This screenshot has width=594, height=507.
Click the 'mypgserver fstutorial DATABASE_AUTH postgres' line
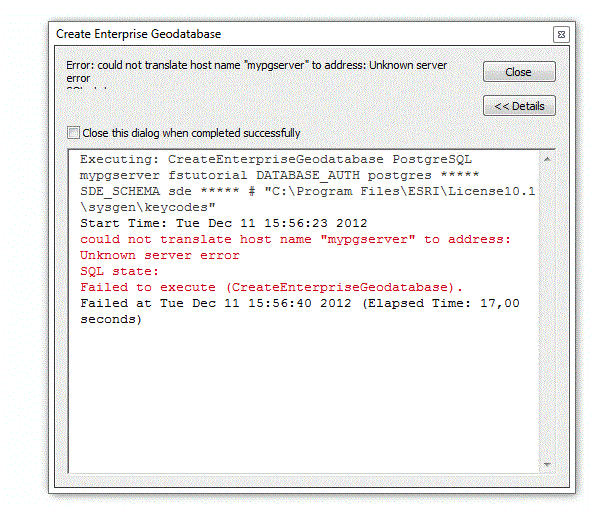coord(280,175)
